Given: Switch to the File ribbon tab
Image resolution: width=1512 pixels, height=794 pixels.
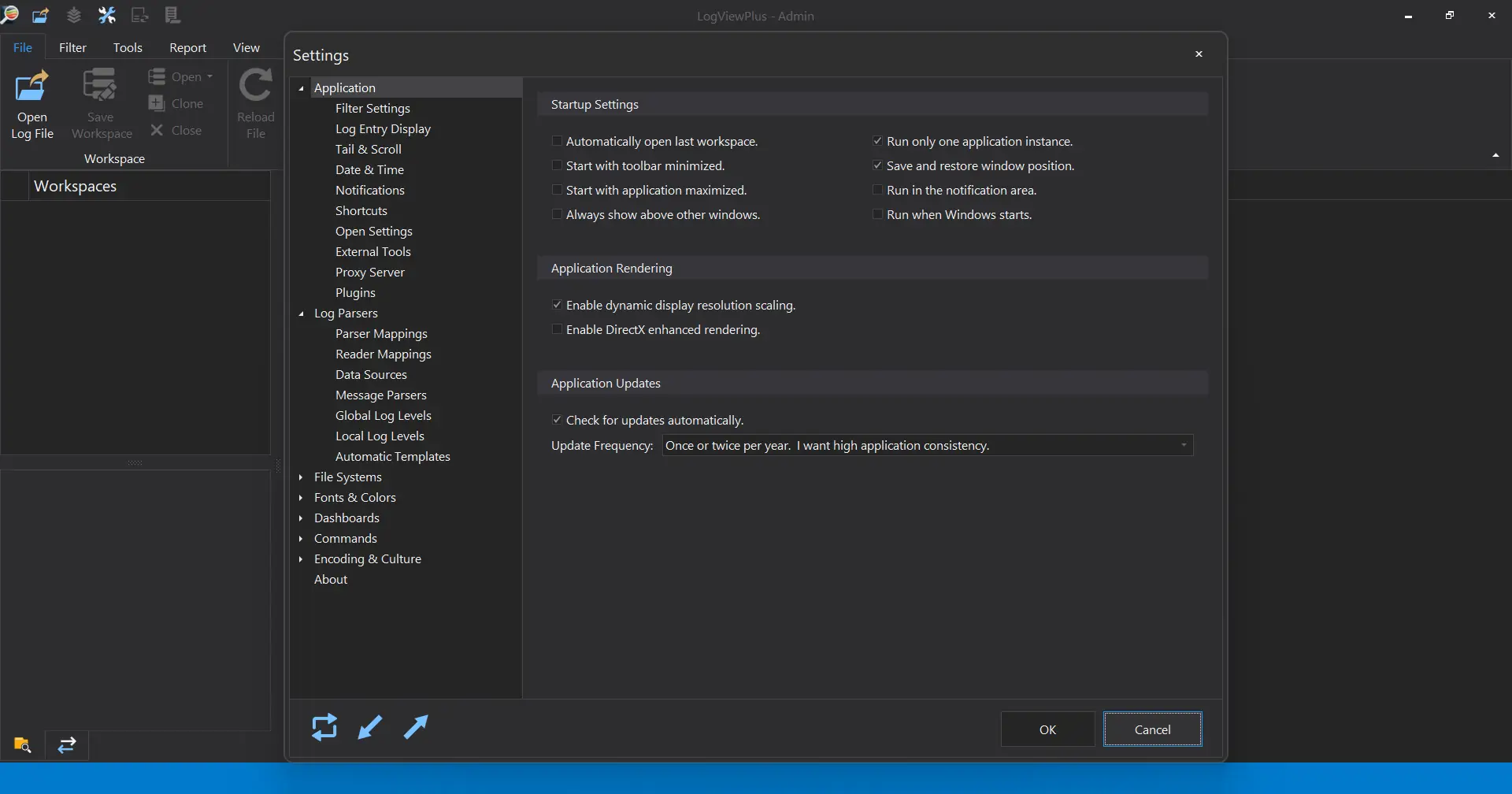Looking at the screenshot, I should pos(23,47).
